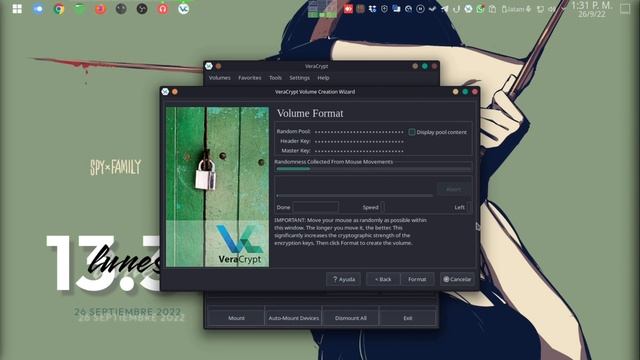Click the checkmark tray icon
This screenshot has height=360, width=640.
(432, 9)
